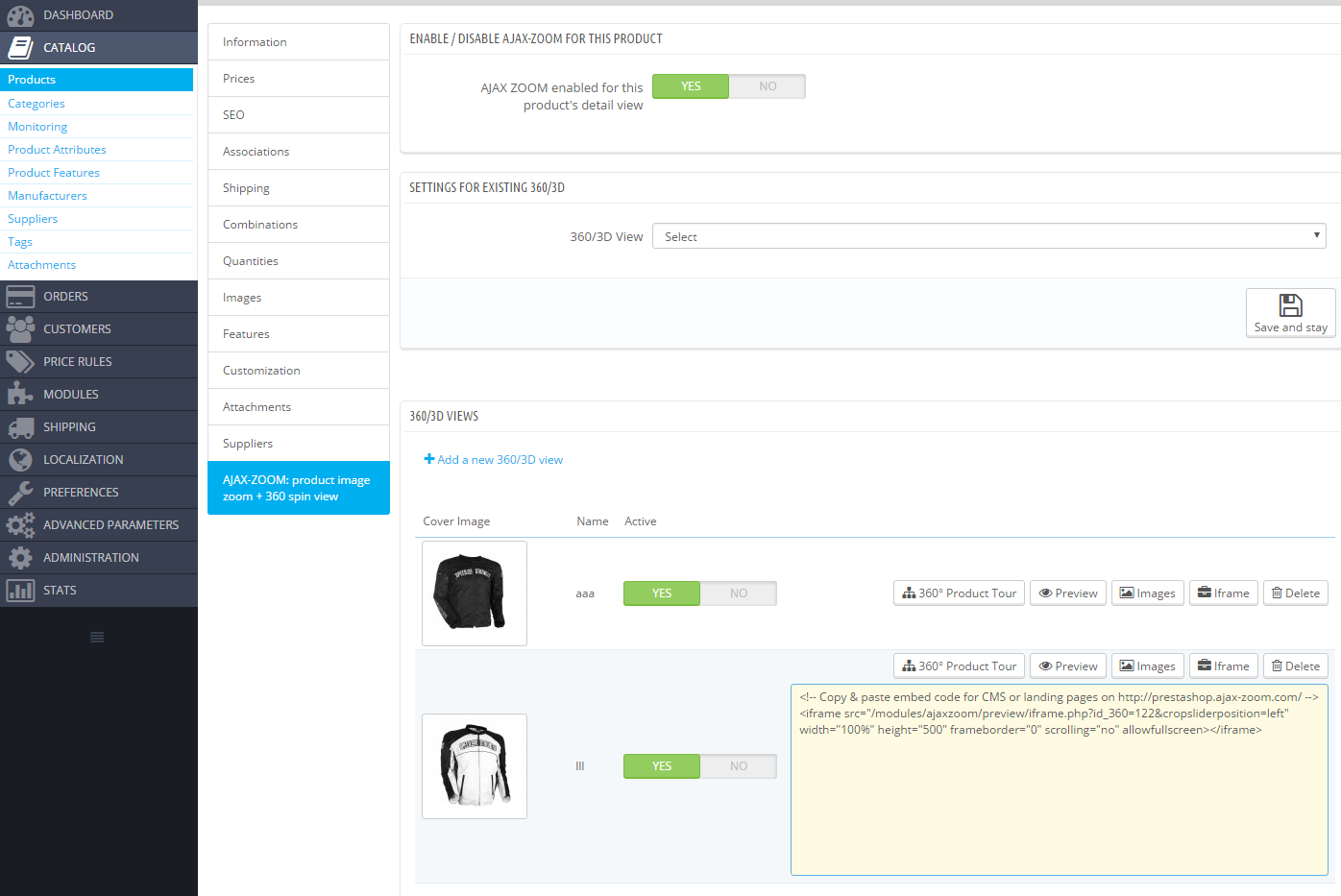The image size is (1341, 896).
Task: Toggle NO for second jacket 360 view
Action: click(x=738, y=766)
